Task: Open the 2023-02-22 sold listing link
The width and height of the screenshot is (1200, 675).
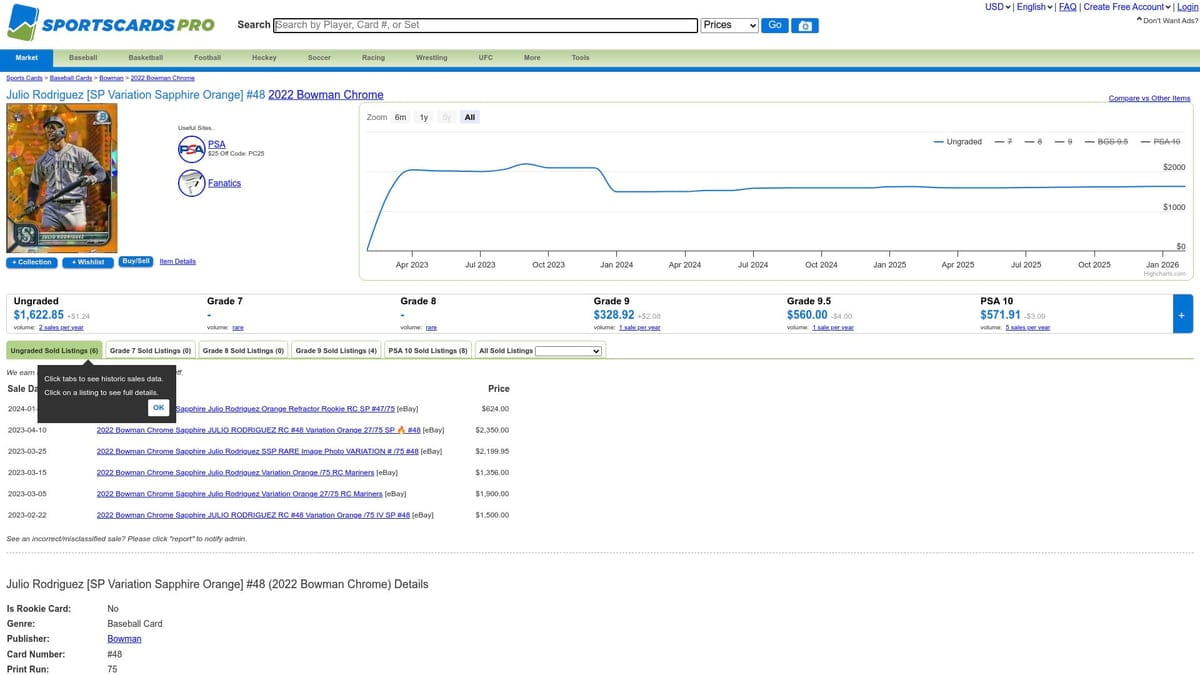Action: coord(253,515)
